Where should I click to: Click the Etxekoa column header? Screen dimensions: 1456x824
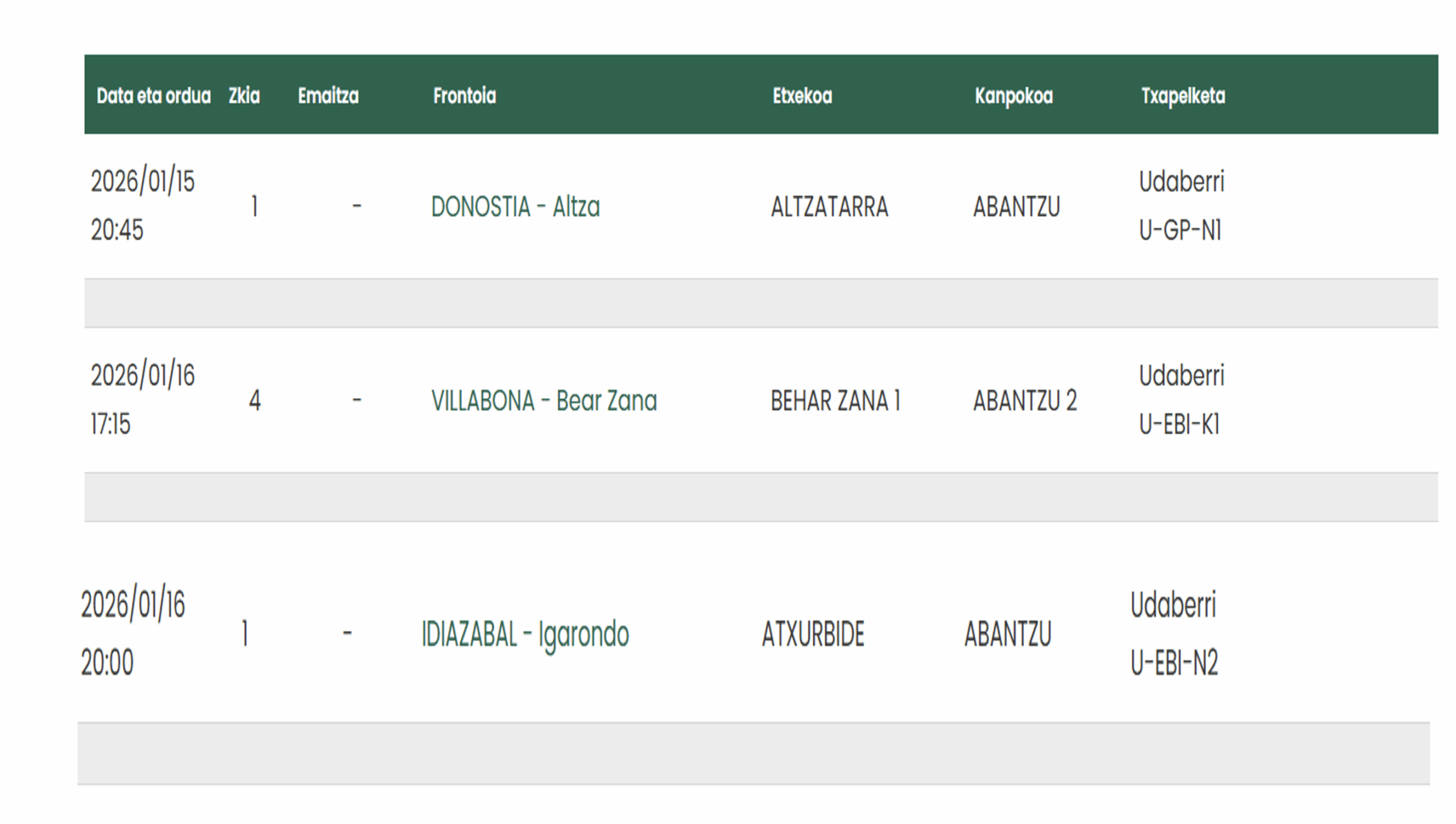(x=802, y=96)
